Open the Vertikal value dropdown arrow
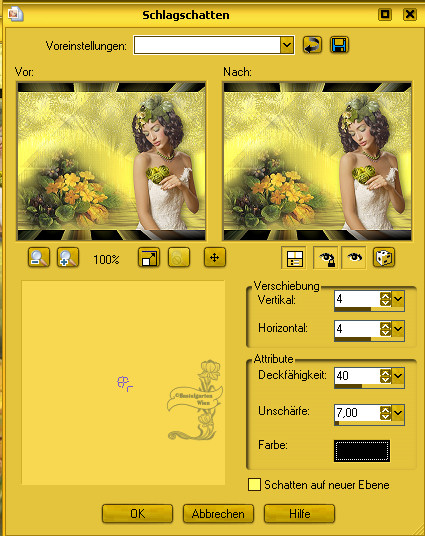Image resolution: width=425 pixels, height=536 pixels. pyautogui.click(x=398, y=299)
